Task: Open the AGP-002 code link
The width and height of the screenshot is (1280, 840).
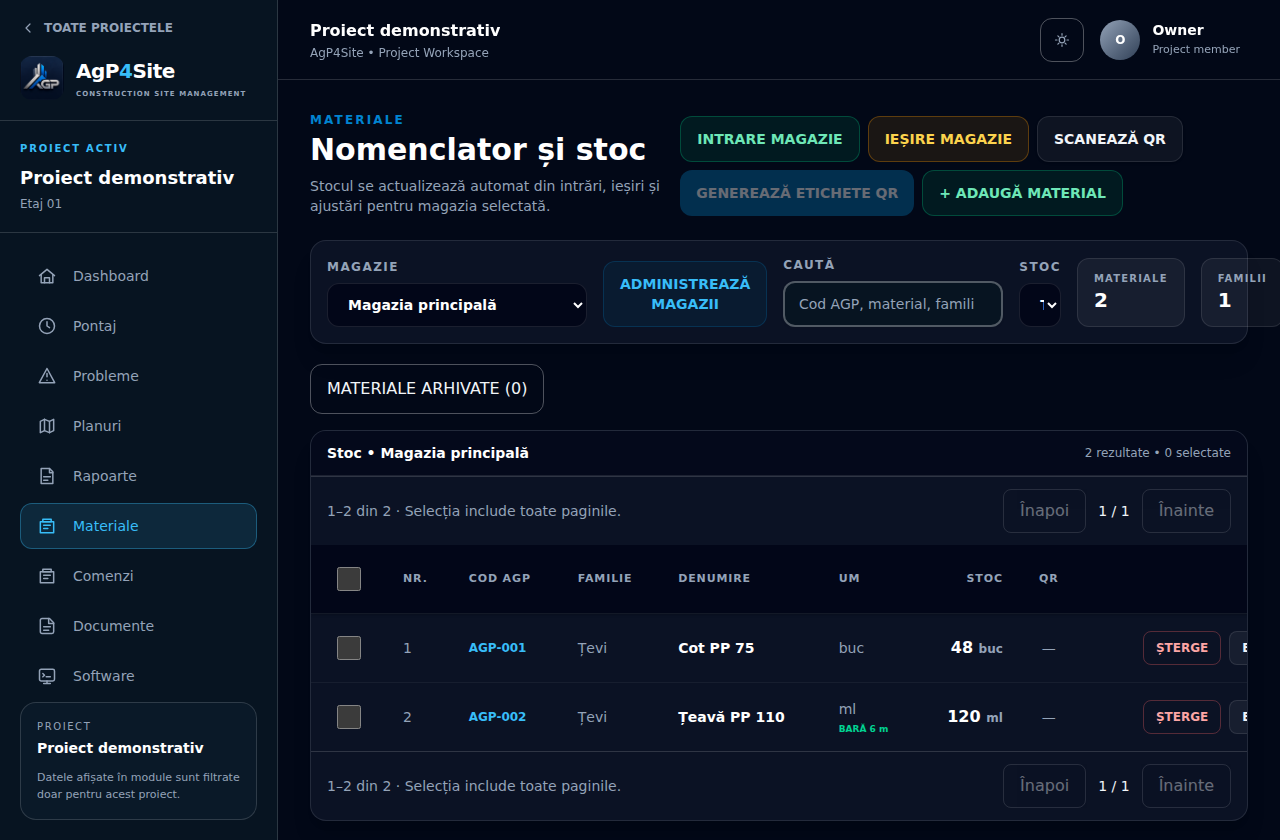Action: [x=497, y=717]
